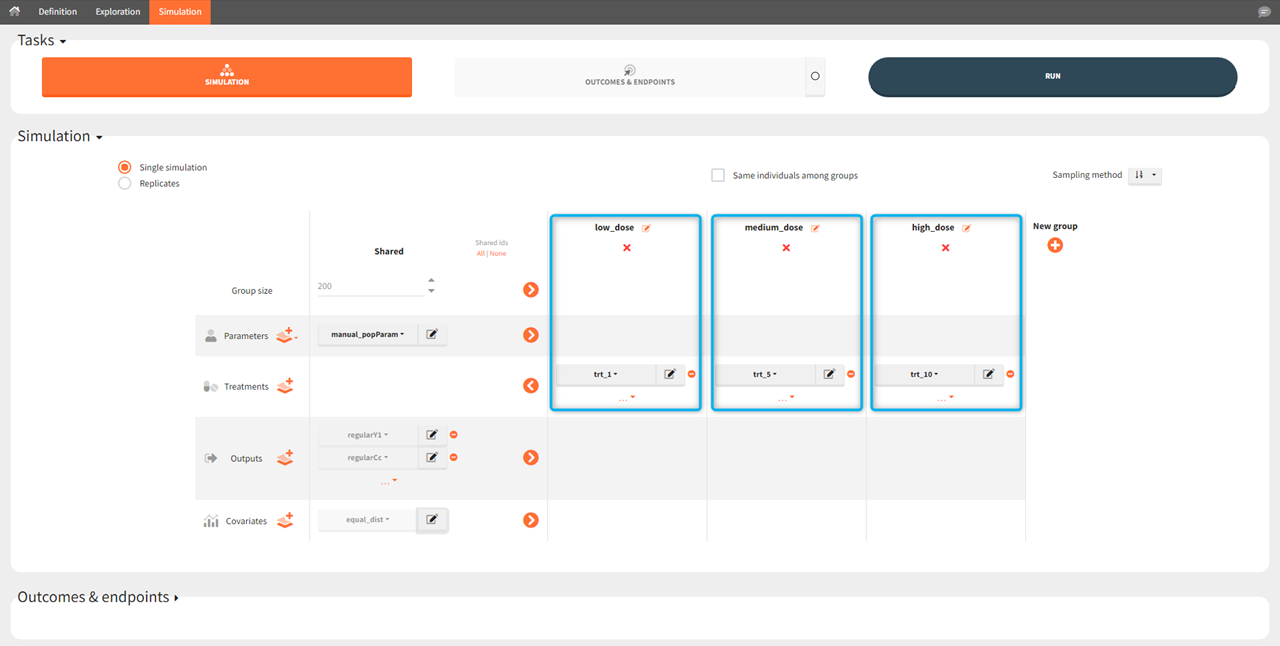This screenshot has height=646, width=1280.
Task: Expand the Outcomes & endpoints section
Action: pyautogui.click(x=98, y=597)
